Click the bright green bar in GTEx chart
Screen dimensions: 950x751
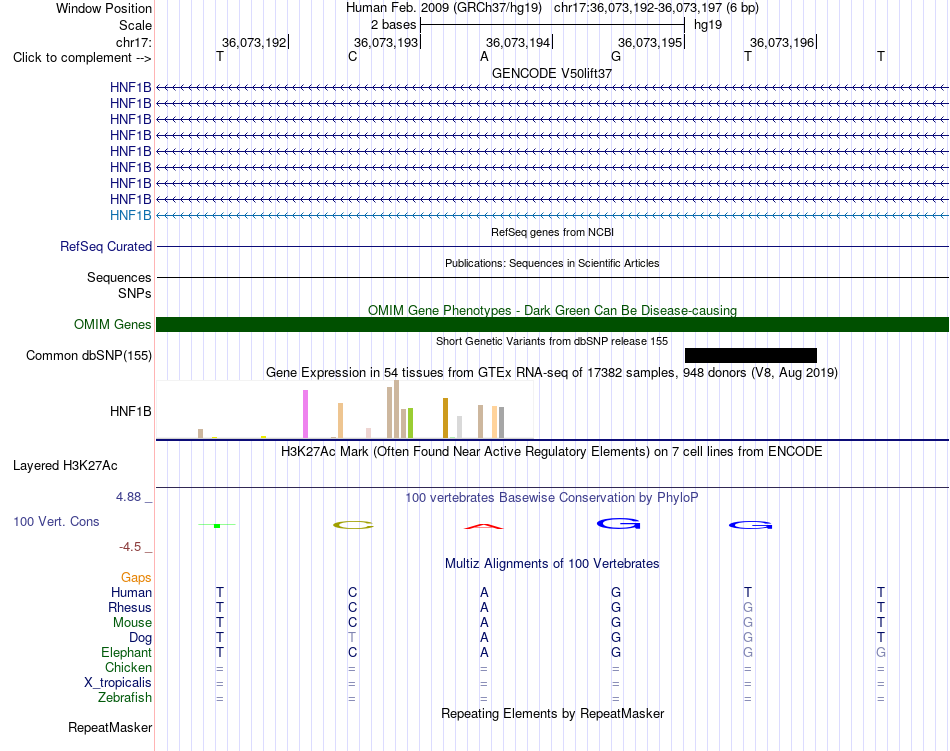[410, 423]
